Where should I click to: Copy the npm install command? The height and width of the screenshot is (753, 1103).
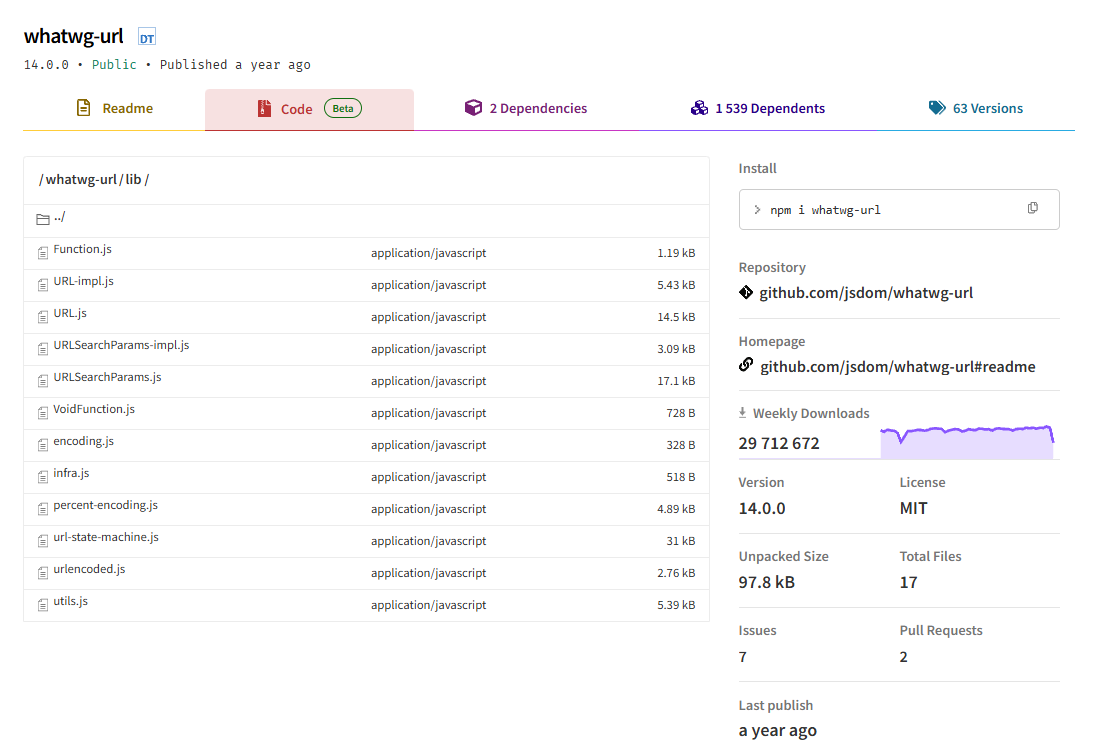tap(1032, 209)
